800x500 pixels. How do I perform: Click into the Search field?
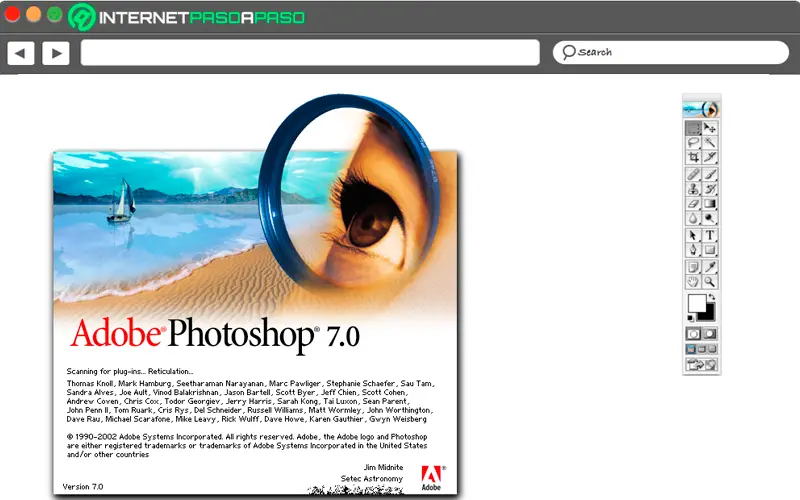point(670,52)
